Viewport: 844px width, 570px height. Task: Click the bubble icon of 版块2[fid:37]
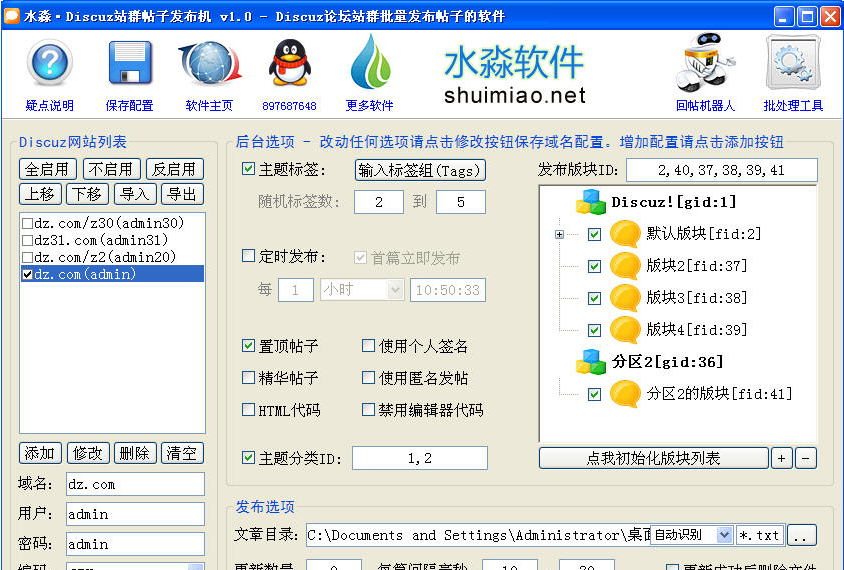pyautogui.click(x=625, y=266)
